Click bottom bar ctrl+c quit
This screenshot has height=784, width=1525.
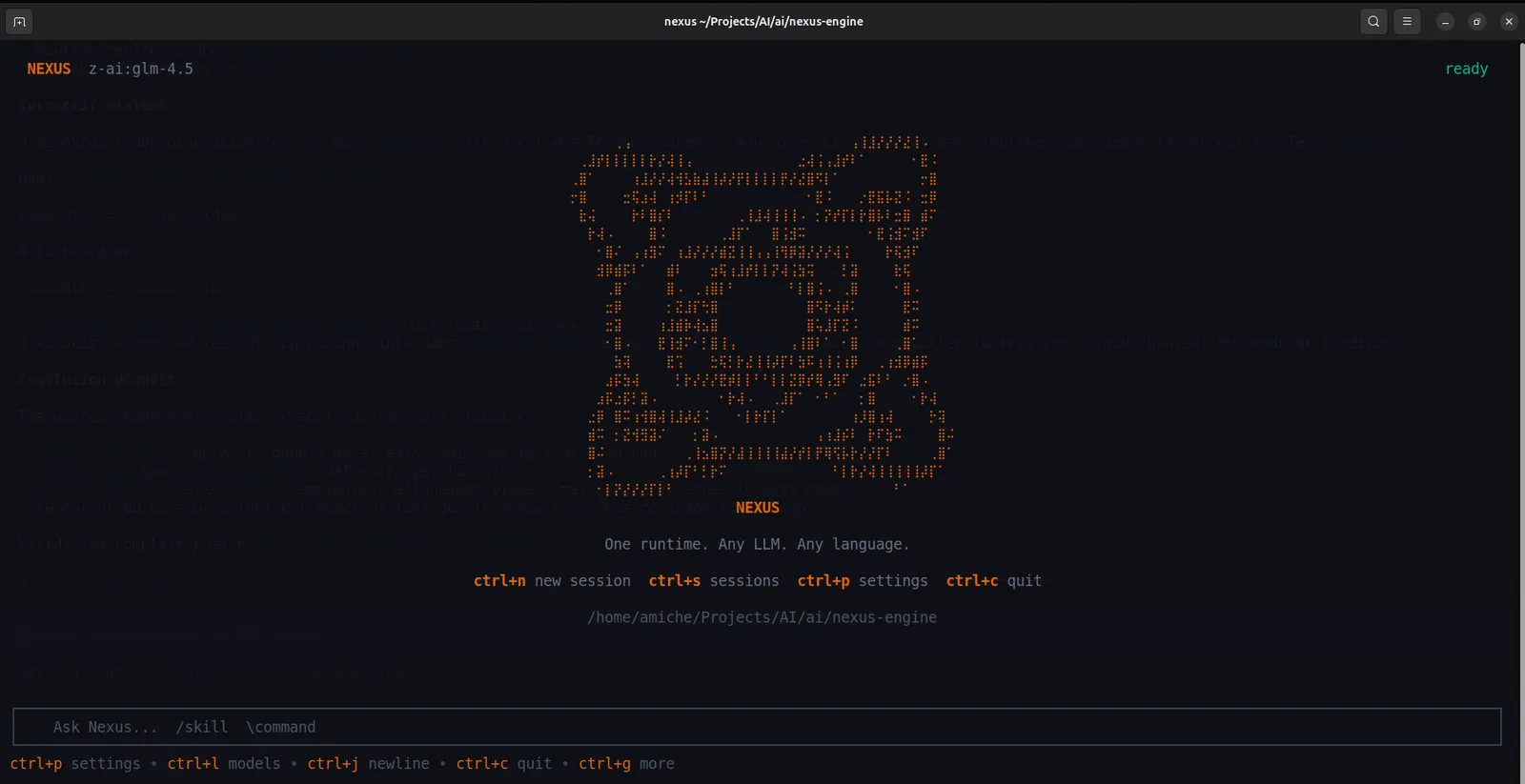[x=504, y=764]
